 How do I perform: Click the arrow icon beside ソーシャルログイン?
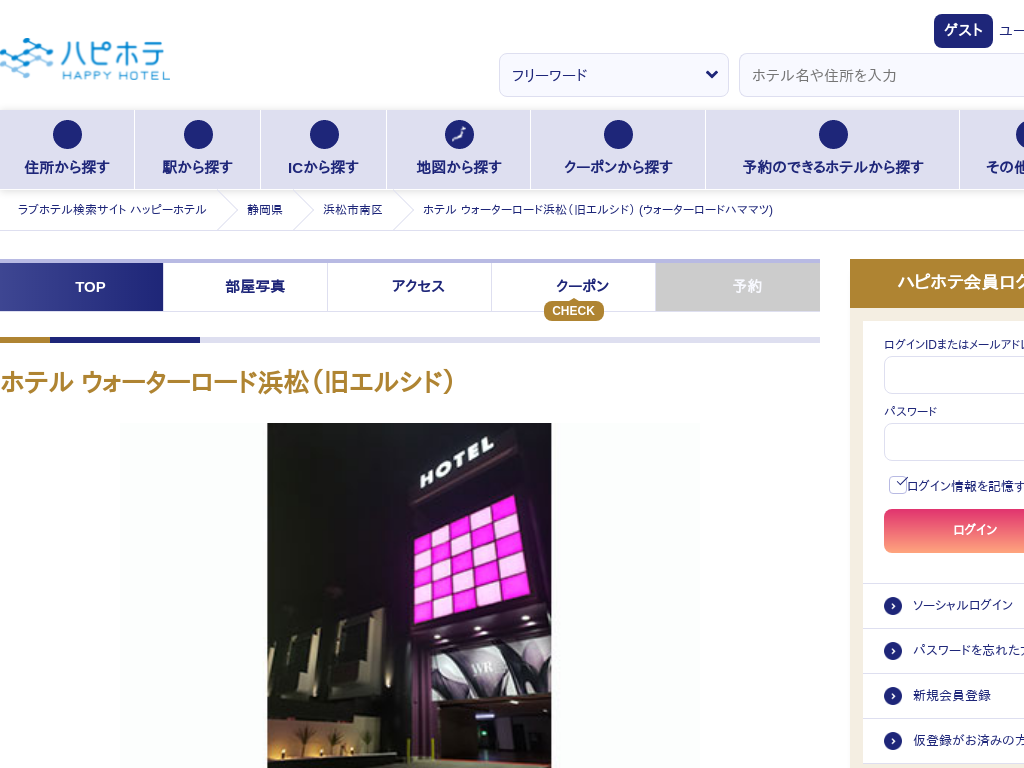point(893,606)
